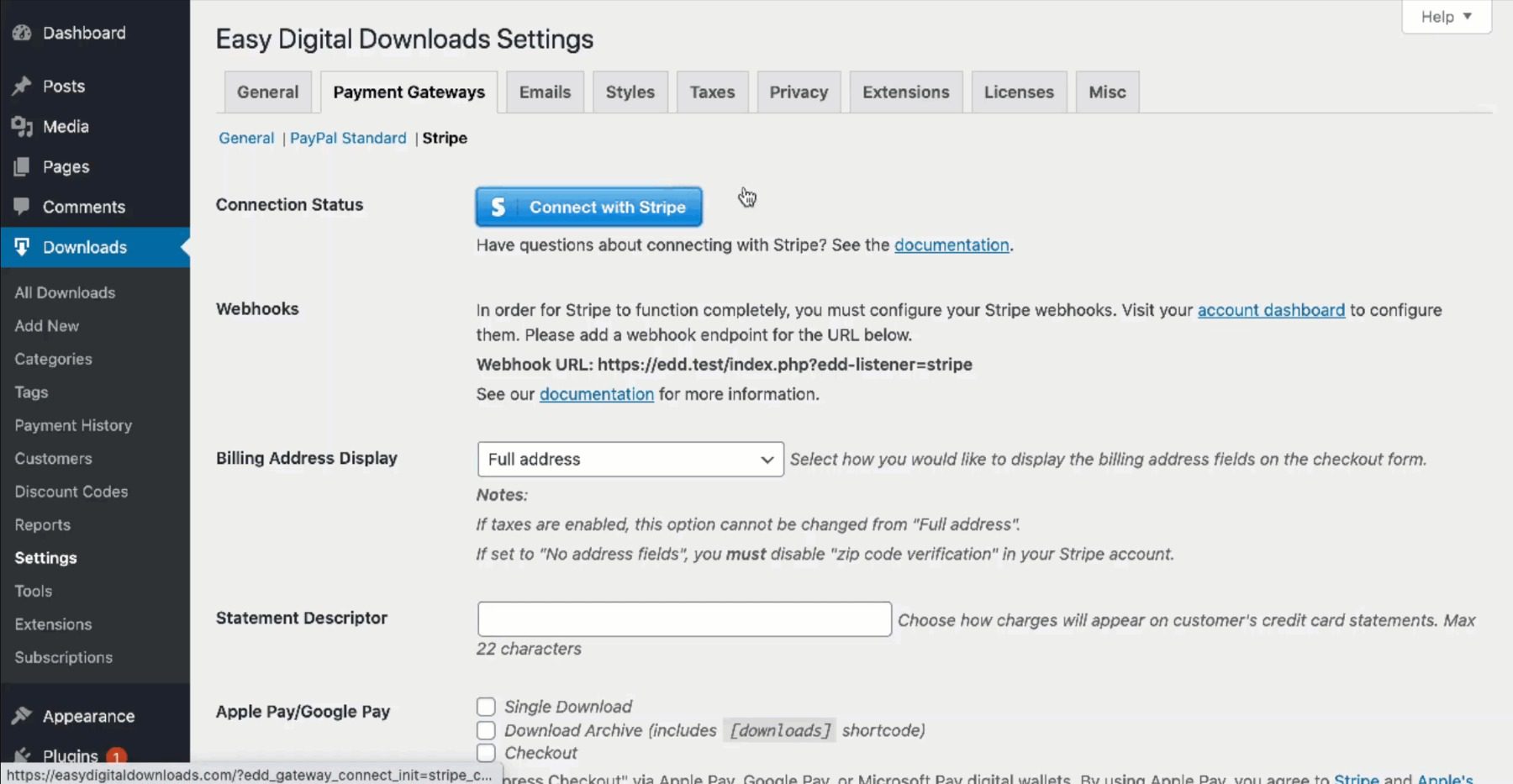
Task: Expand the Help dropdown
Action: (1446, 16)
